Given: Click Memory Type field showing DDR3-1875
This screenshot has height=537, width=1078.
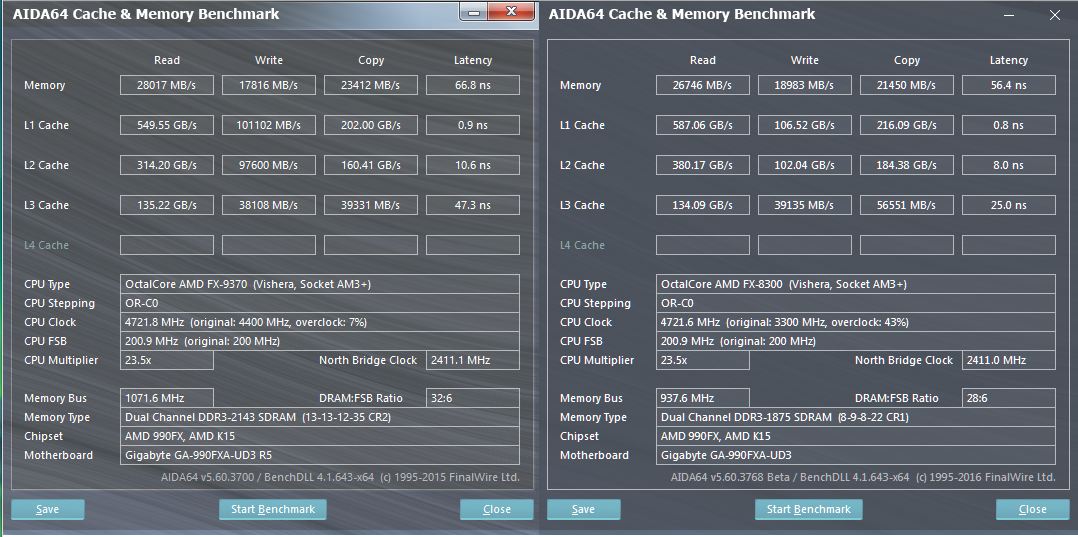Looking at the screenshot, I should (x=855, y=417).
